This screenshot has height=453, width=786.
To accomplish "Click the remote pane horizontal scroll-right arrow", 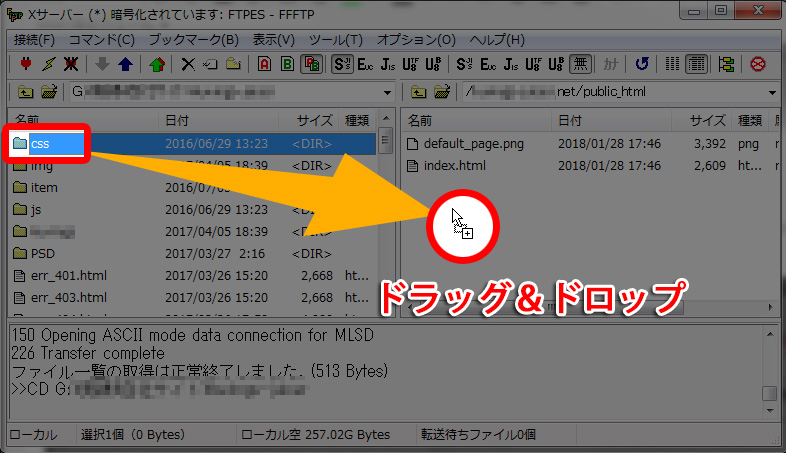I will [770, 307].
